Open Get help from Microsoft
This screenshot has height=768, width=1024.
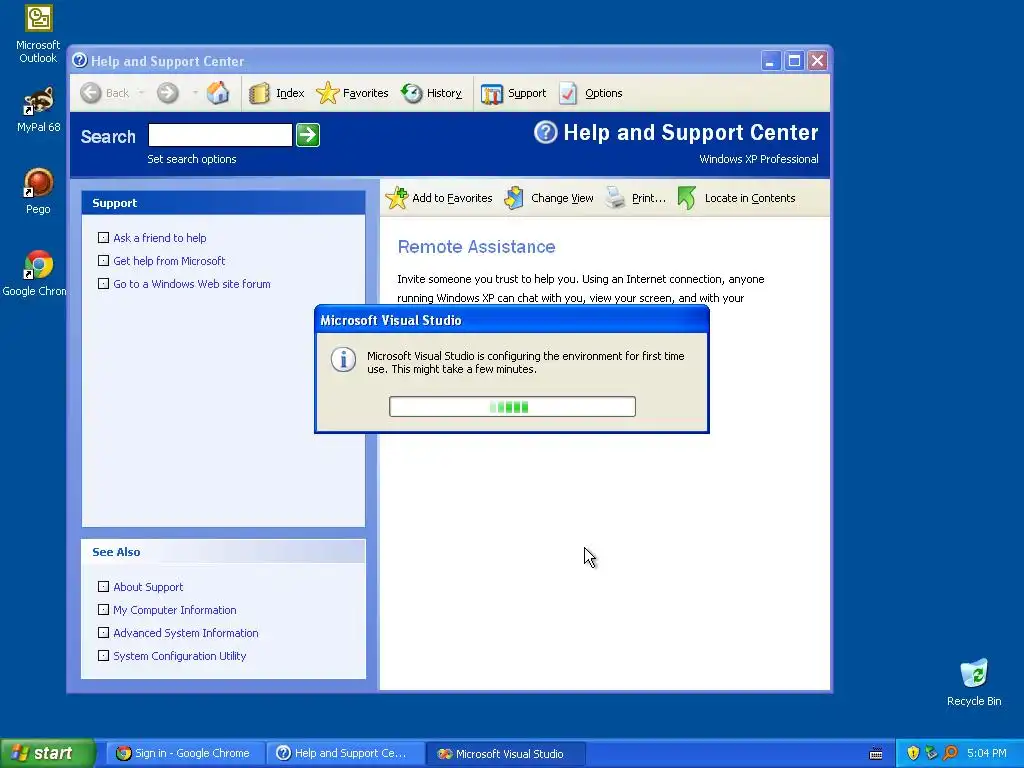(x=169, y=261)
